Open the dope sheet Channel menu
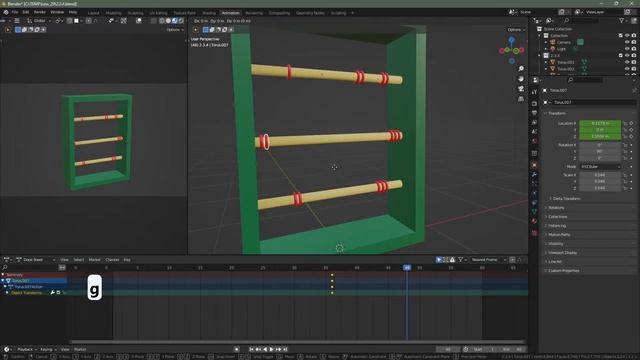The image size is (640, 360). pos(112,260)
